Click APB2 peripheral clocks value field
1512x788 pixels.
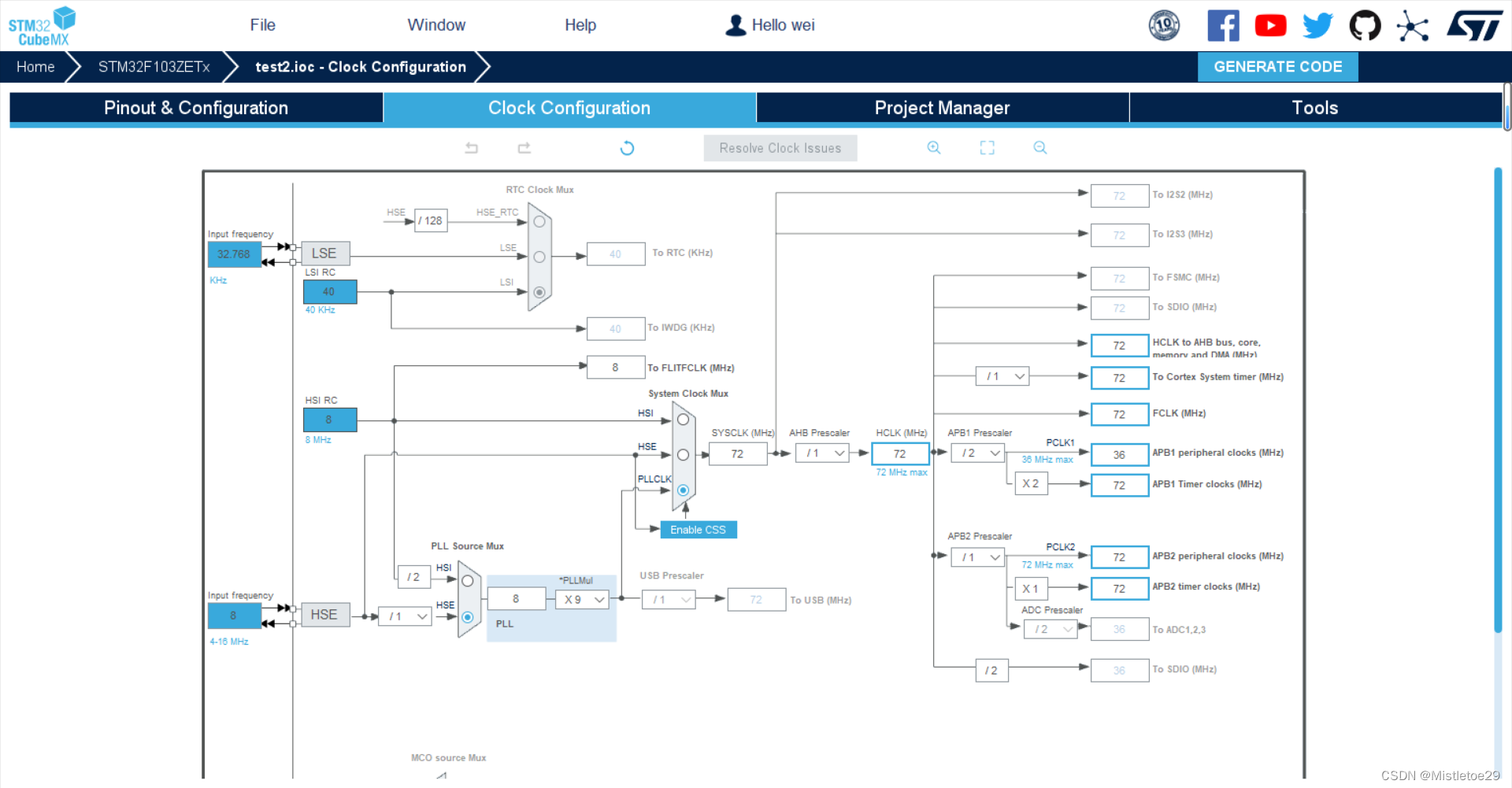1120,557
